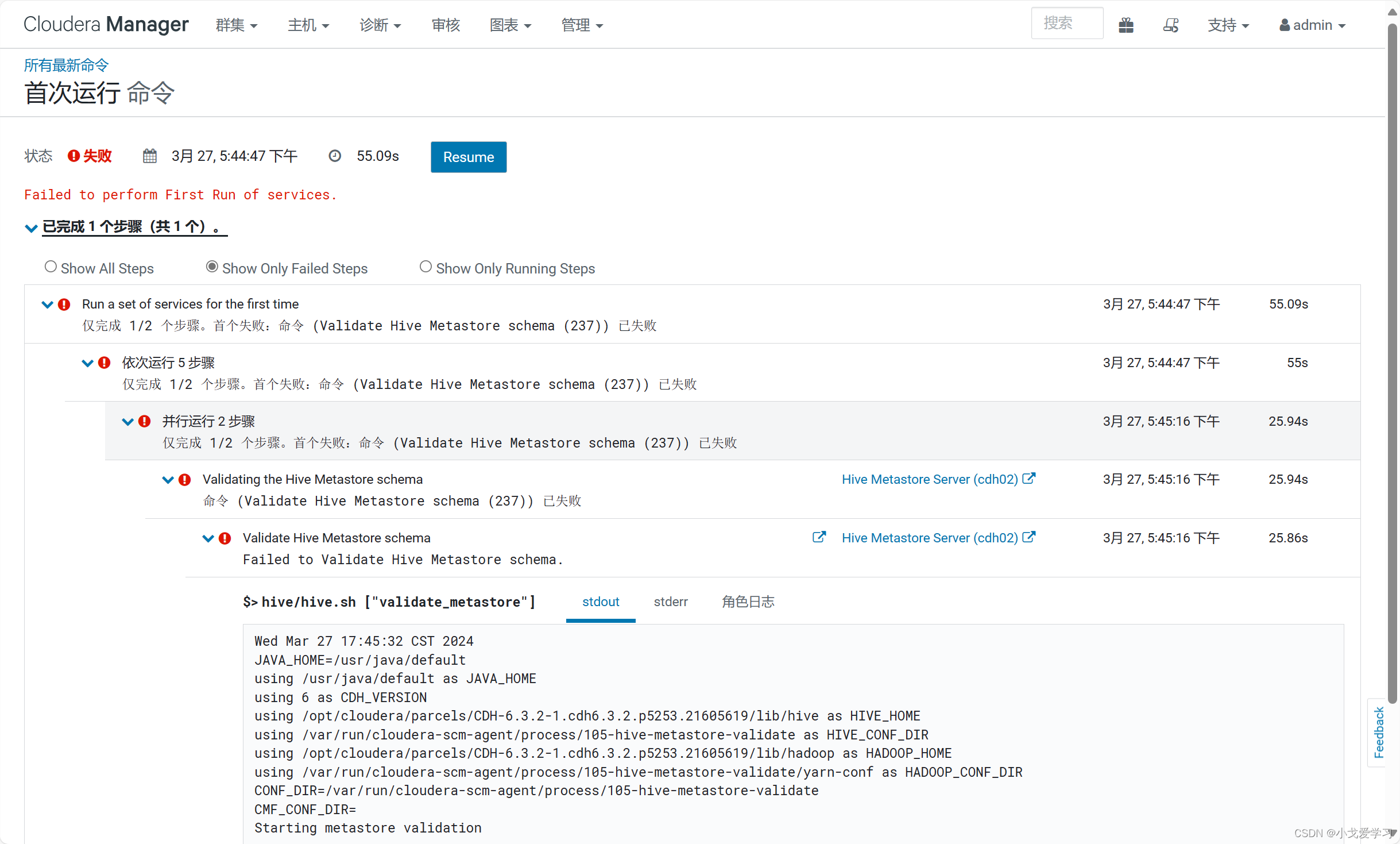Select Show Only Running Steps radio button
Viewport: 1400px width, 844px height.
425,267
